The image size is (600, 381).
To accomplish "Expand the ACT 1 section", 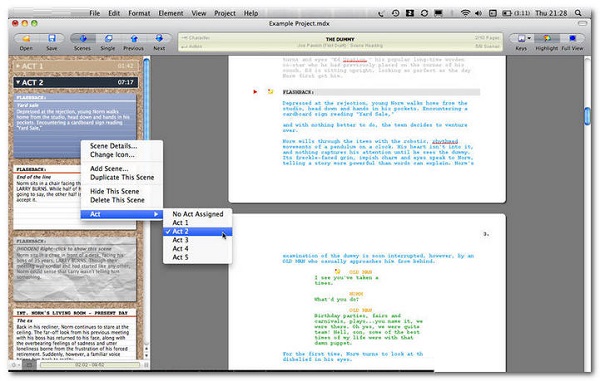I will (18, 66).
